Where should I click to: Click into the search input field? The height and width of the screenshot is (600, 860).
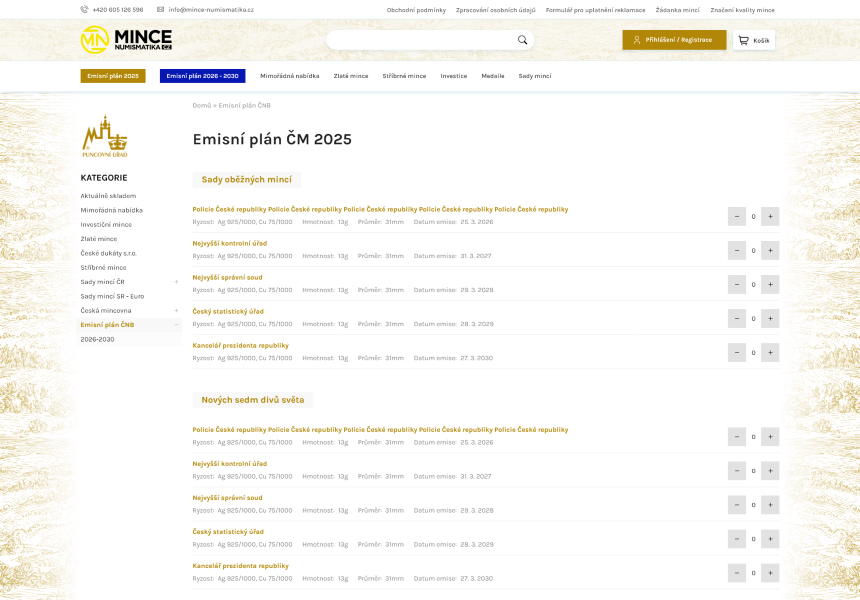point(420,40)
